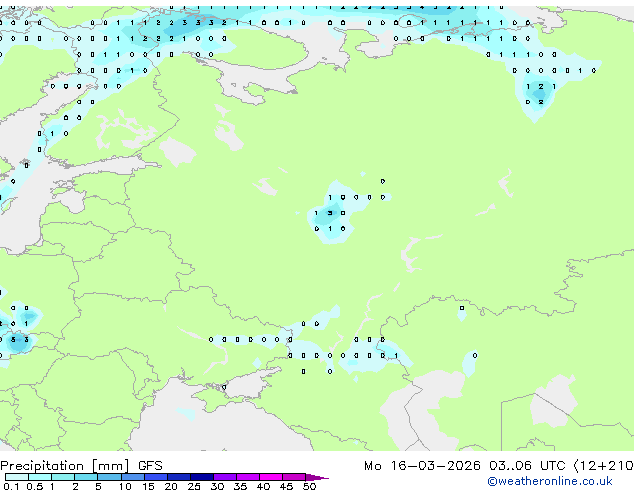Click the '15' legend label
The width and height of the screenshot is (634, 490).
pyautogui.click(x=148, y=486)
